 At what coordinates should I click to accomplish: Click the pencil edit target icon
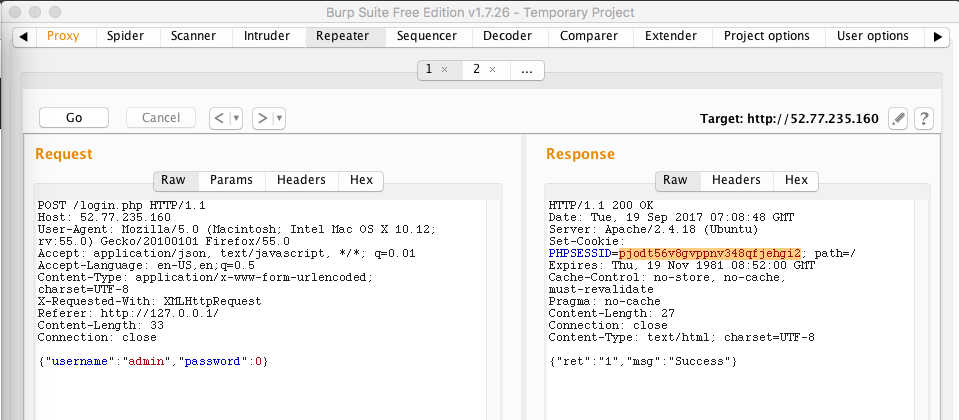coord(898,118)
